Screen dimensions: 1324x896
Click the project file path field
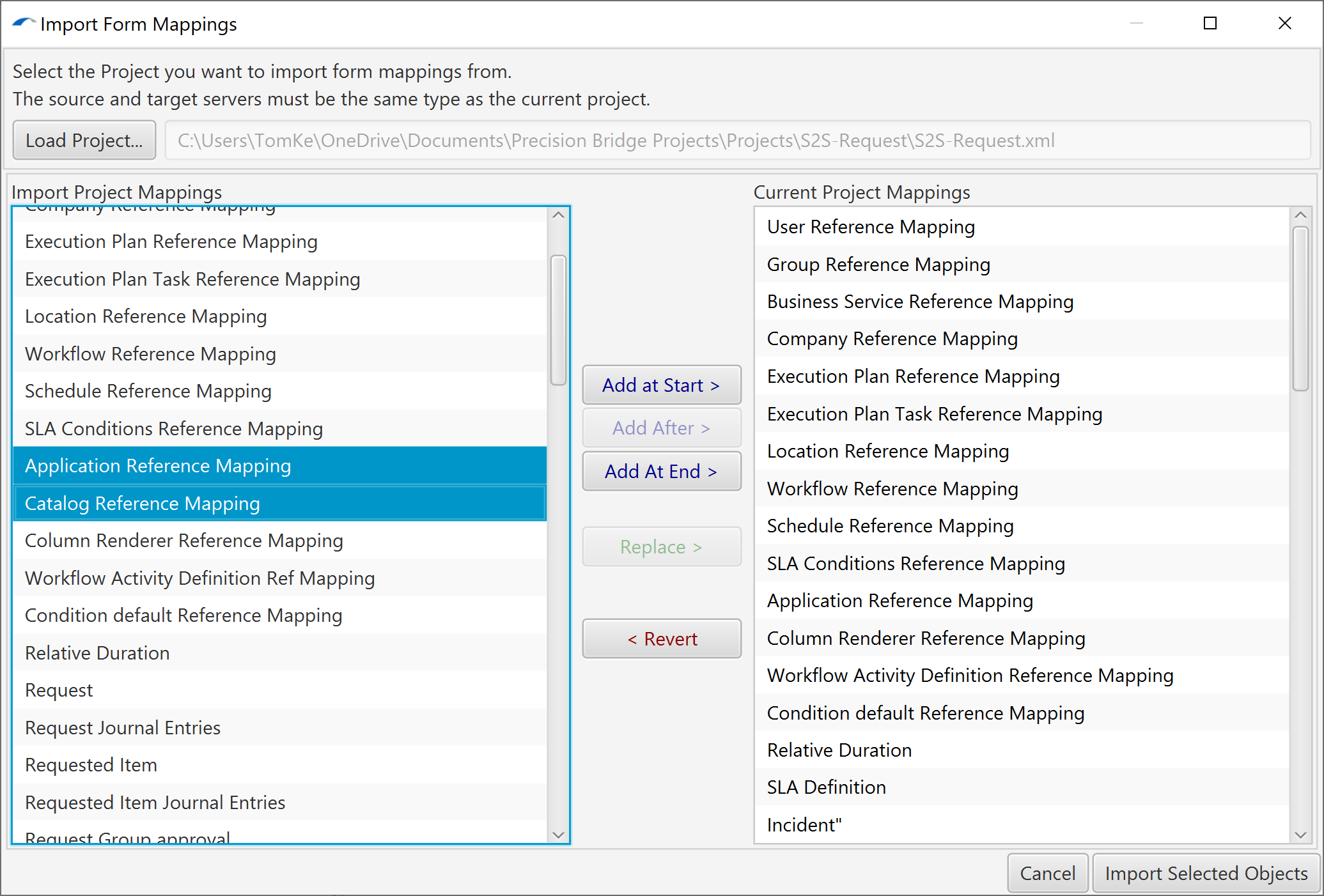coord(738,140)
